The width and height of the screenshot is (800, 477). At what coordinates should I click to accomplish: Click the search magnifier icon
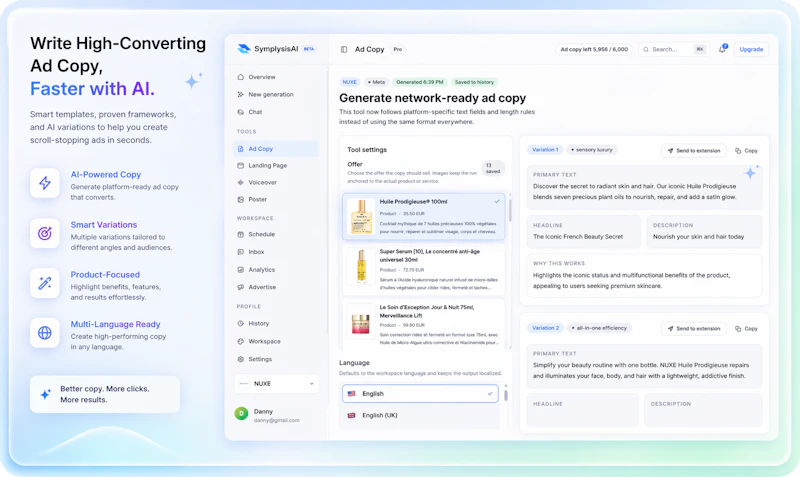pos(646,49)
